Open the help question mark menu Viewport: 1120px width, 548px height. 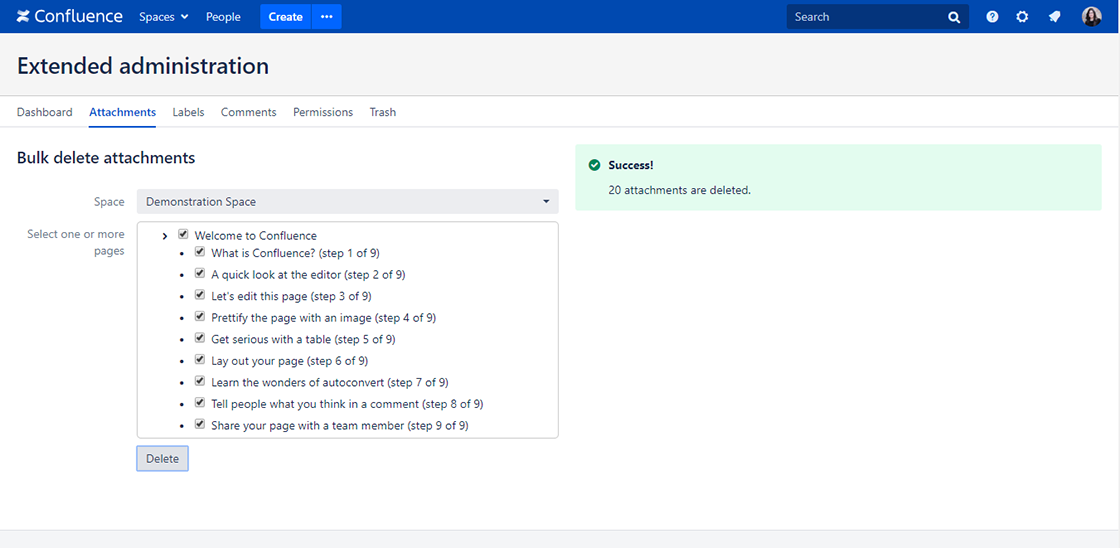tap(992, 17)
